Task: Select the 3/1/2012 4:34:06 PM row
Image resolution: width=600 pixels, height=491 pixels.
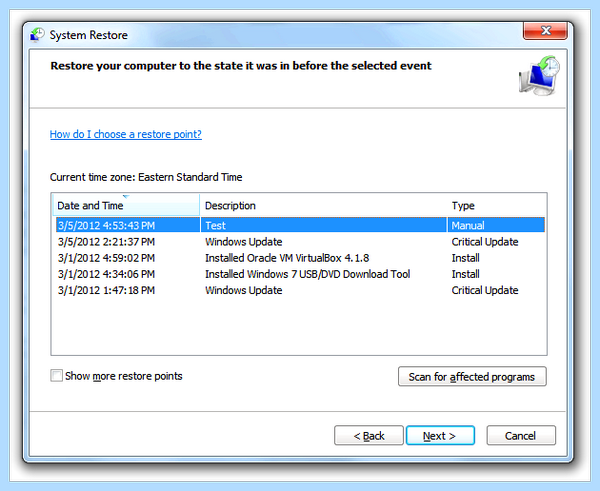Action: tap(300, 274)
